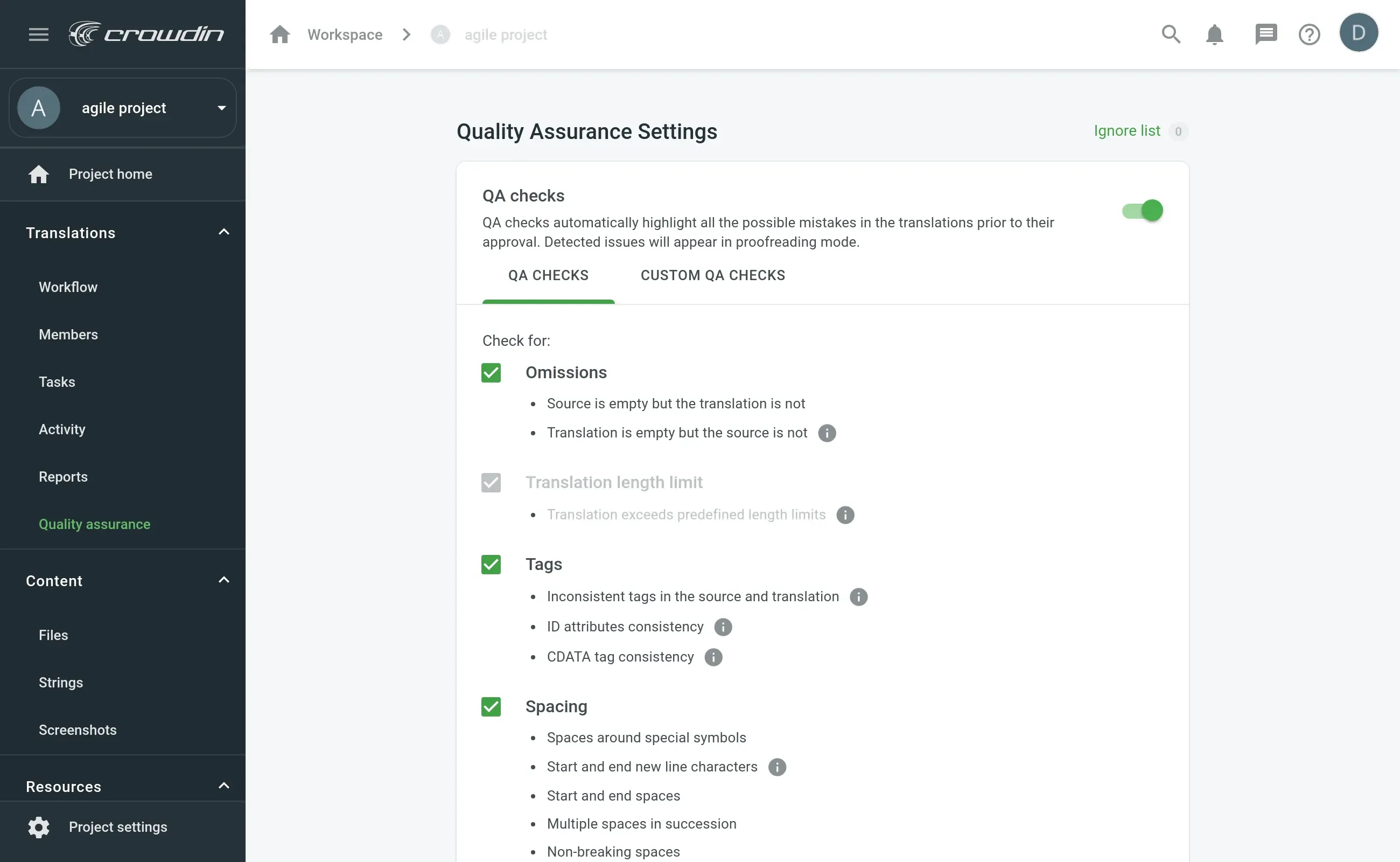This screenshot has width=1400, height=862.
Task: Uncheck the Omissions checkbox
Action: [491, 373]
